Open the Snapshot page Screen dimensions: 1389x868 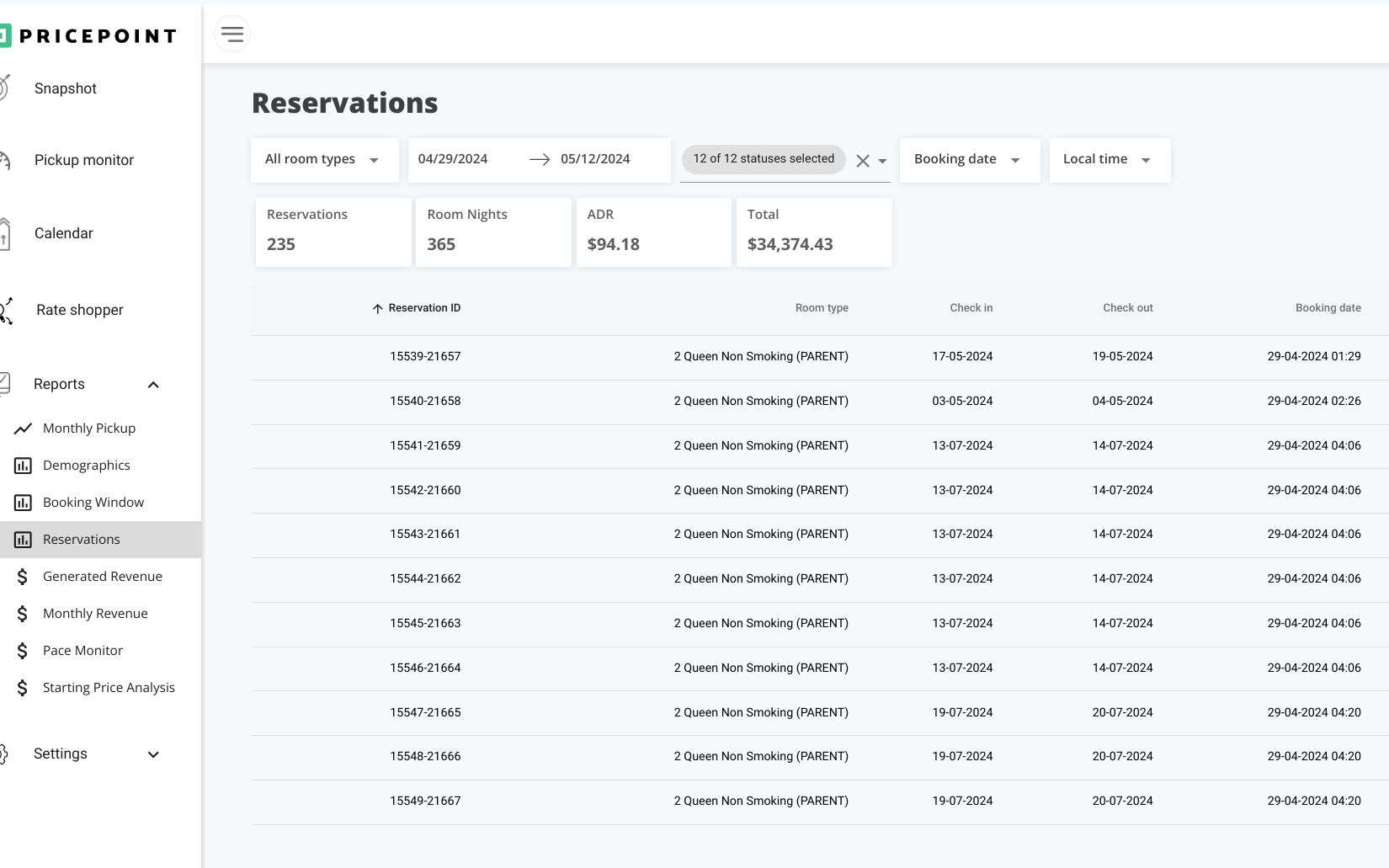66,88
